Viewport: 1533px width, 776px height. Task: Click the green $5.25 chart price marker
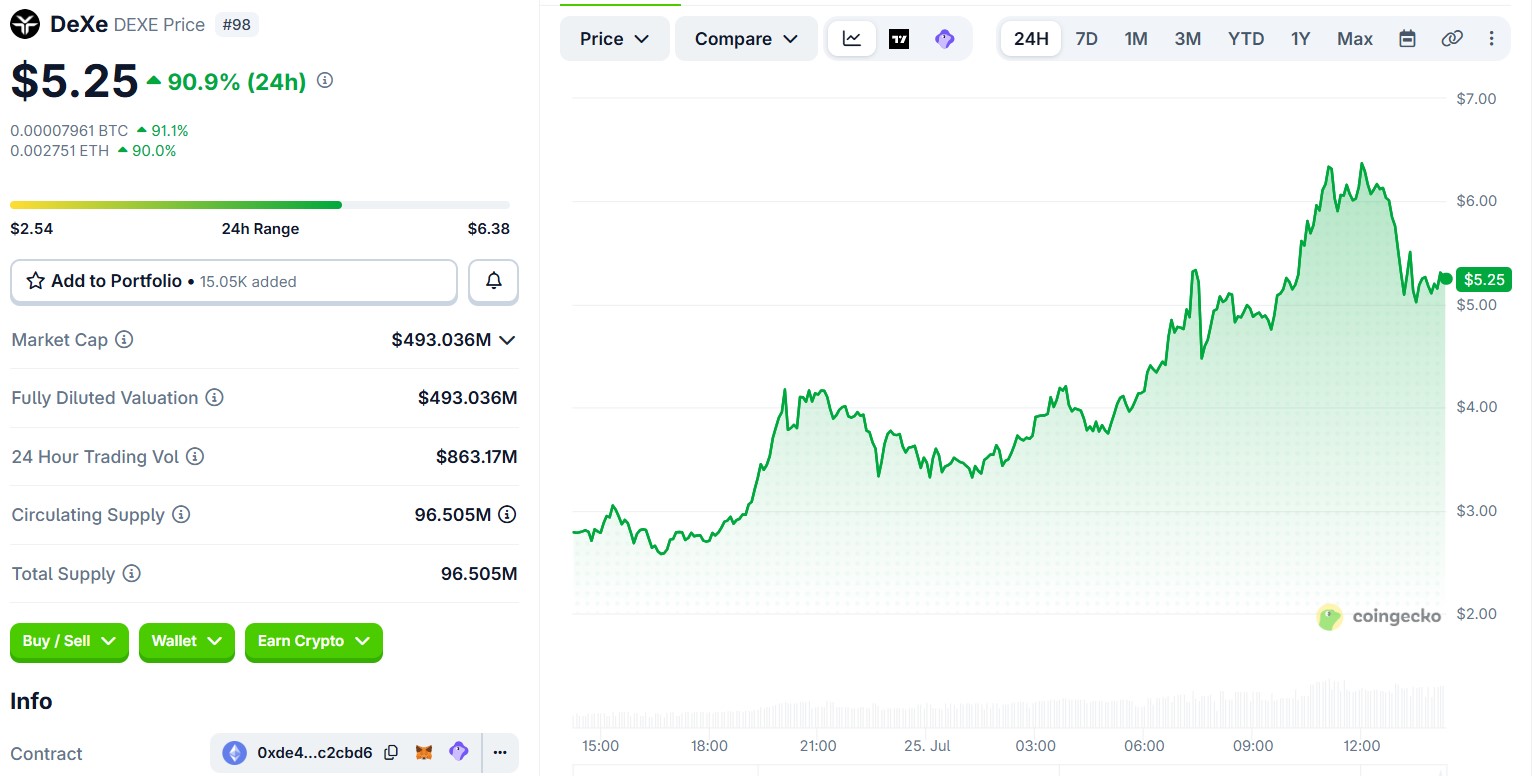[x=1484, y=280]
